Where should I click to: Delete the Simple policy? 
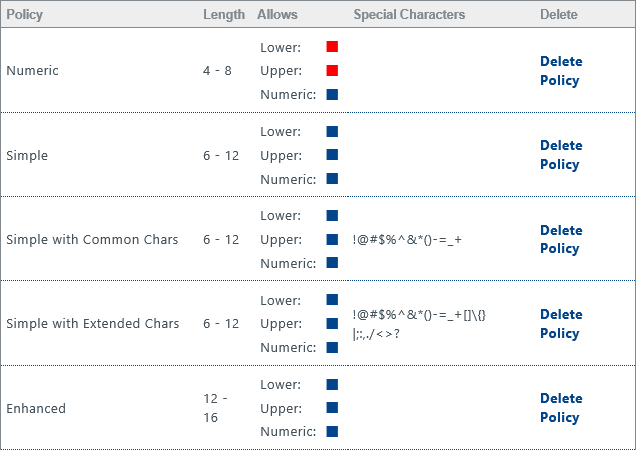[x=560, y=155]
